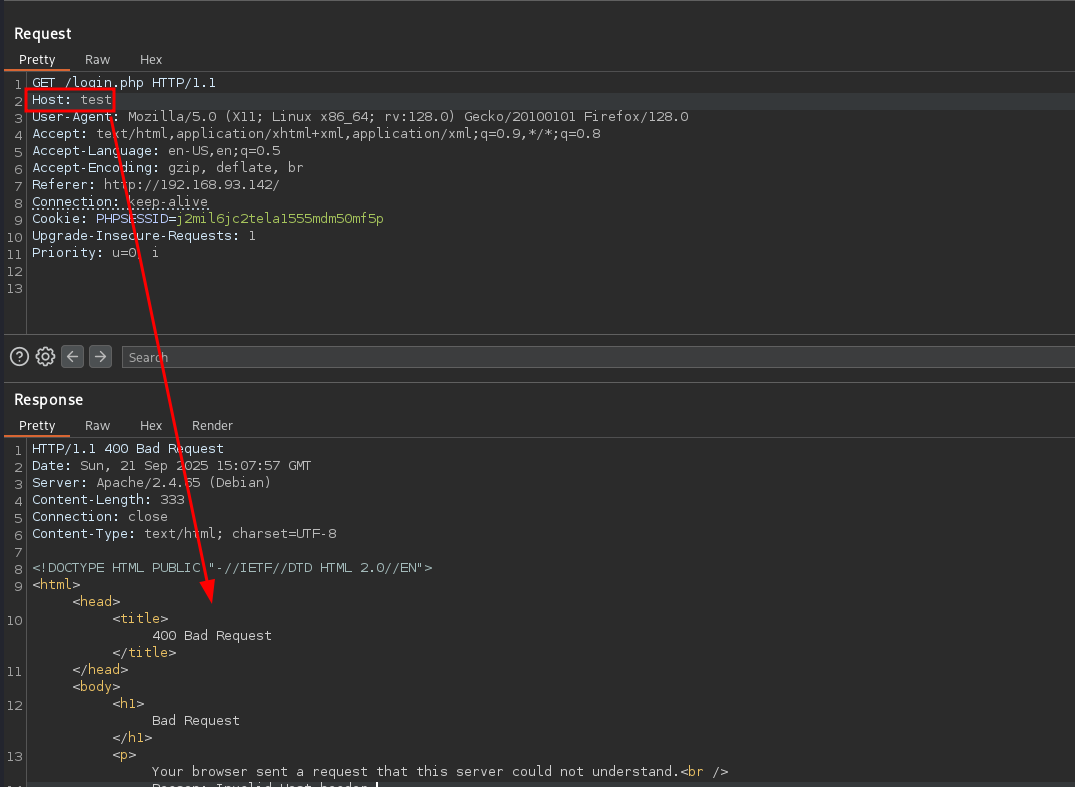This screenshot has width=1075, height=787.
Task: Switch to the Response Raw tab
Action: tap(97, 426)
